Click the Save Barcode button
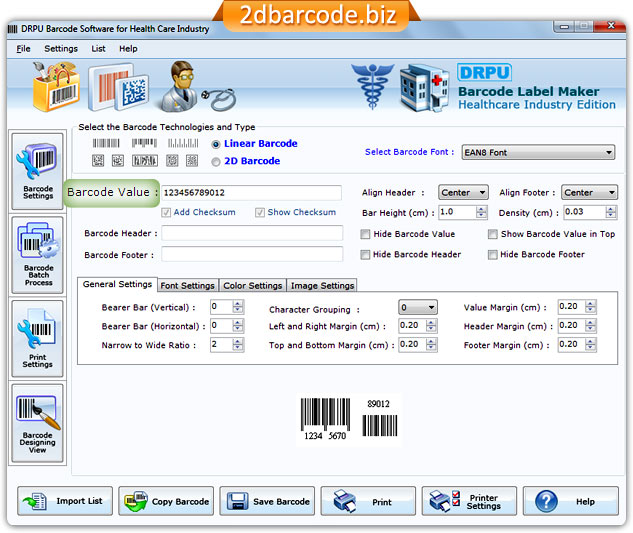The image size is (633, 533). point(267,501)
